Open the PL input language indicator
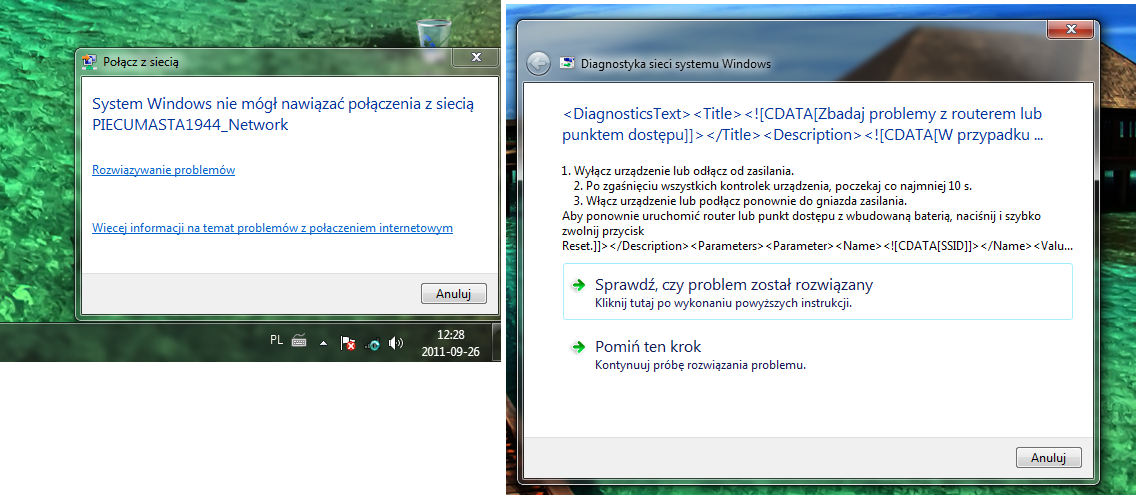1136x495 pixels. pyautogui.click(x=276, y=339)
